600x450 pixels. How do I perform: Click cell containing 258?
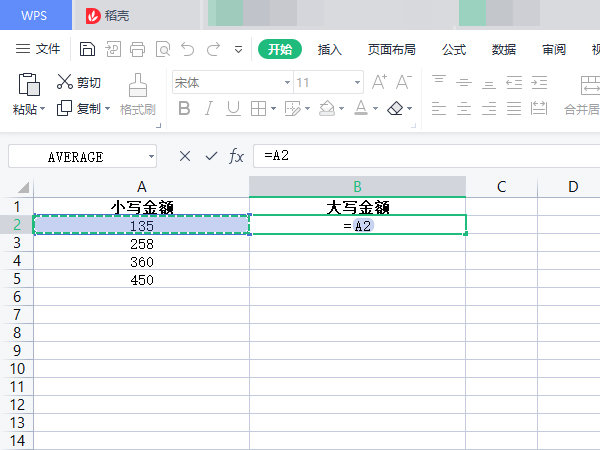(x=142, y=244)
